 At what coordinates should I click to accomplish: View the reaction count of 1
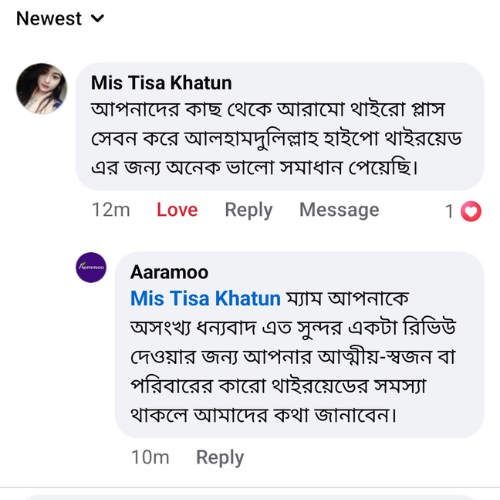449,211
